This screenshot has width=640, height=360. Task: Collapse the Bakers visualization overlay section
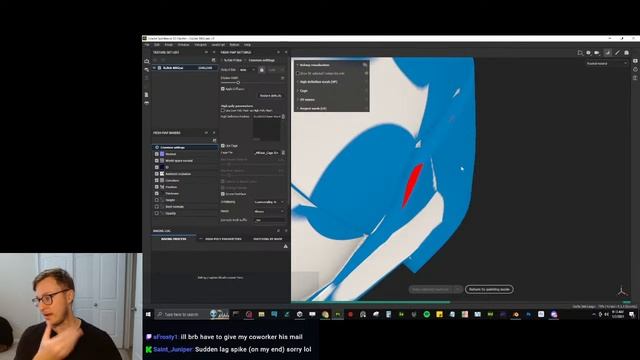[x=298, y=65]
